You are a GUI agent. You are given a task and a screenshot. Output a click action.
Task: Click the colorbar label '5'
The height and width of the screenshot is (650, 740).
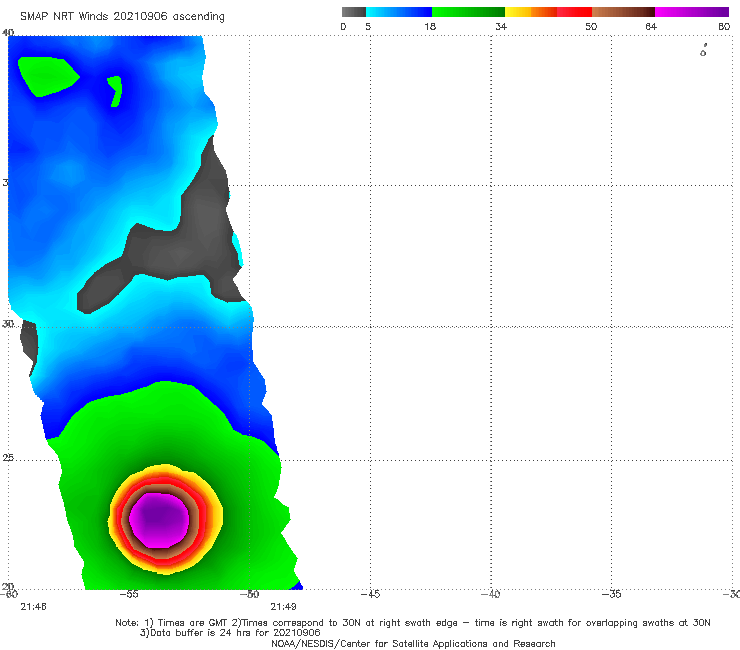pos(368,27)
